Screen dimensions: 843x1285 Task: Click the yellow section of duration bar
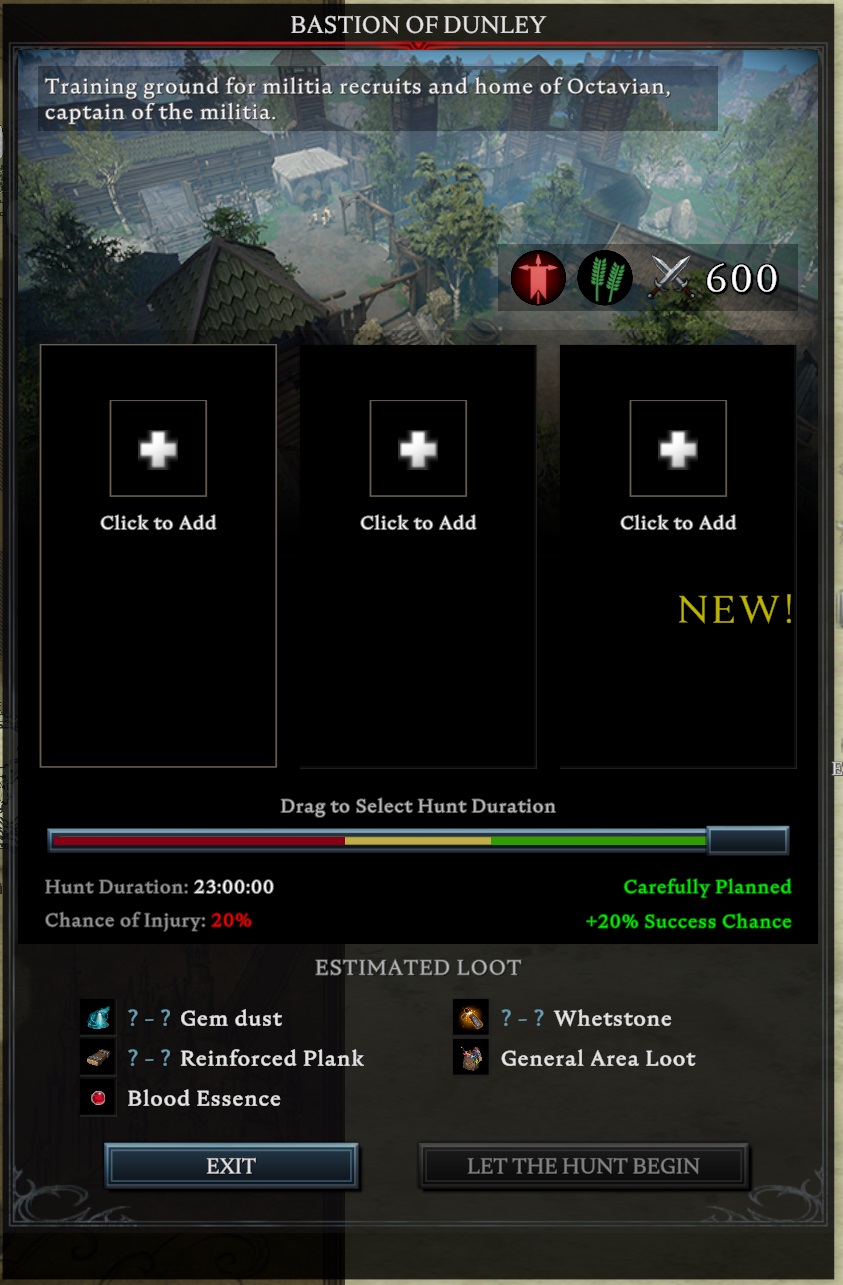418,841
